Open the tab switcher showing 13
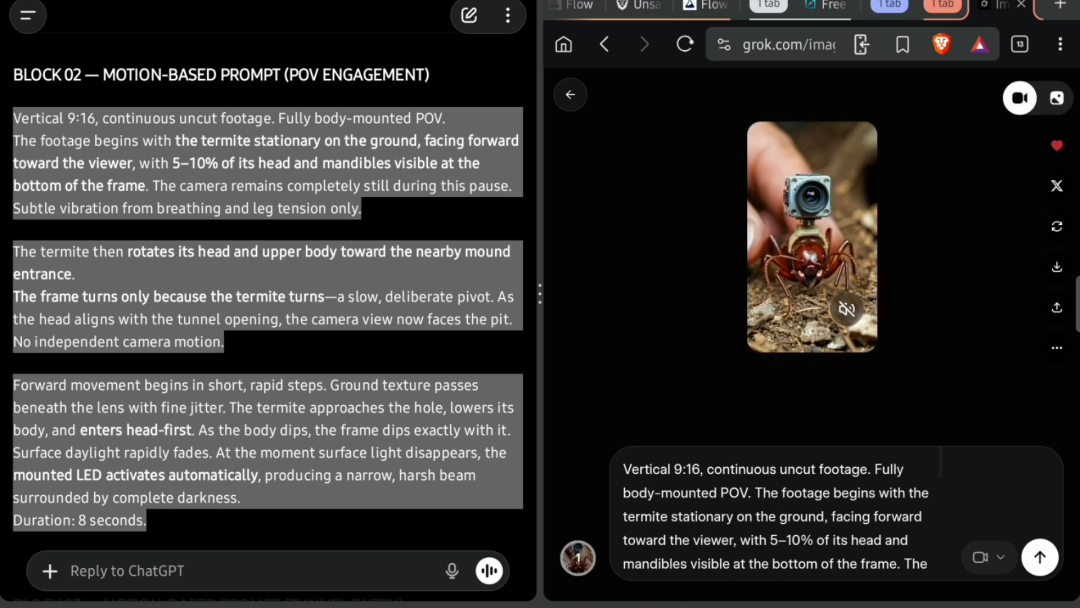 click(1019, 44)
